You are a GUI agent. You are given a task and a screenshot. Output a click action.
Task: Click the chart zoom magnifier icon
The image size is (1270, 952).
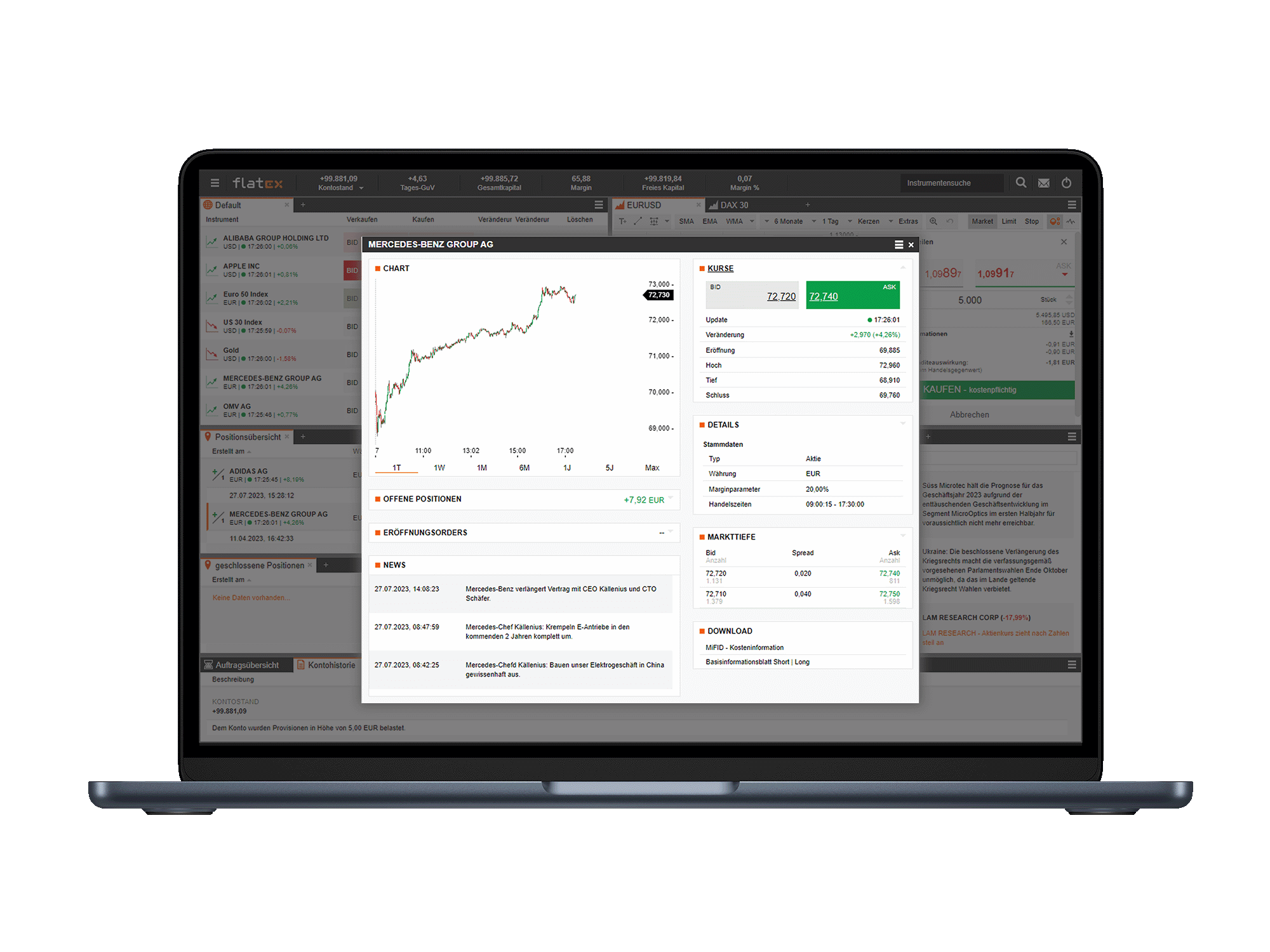click(x=933, y=221)
